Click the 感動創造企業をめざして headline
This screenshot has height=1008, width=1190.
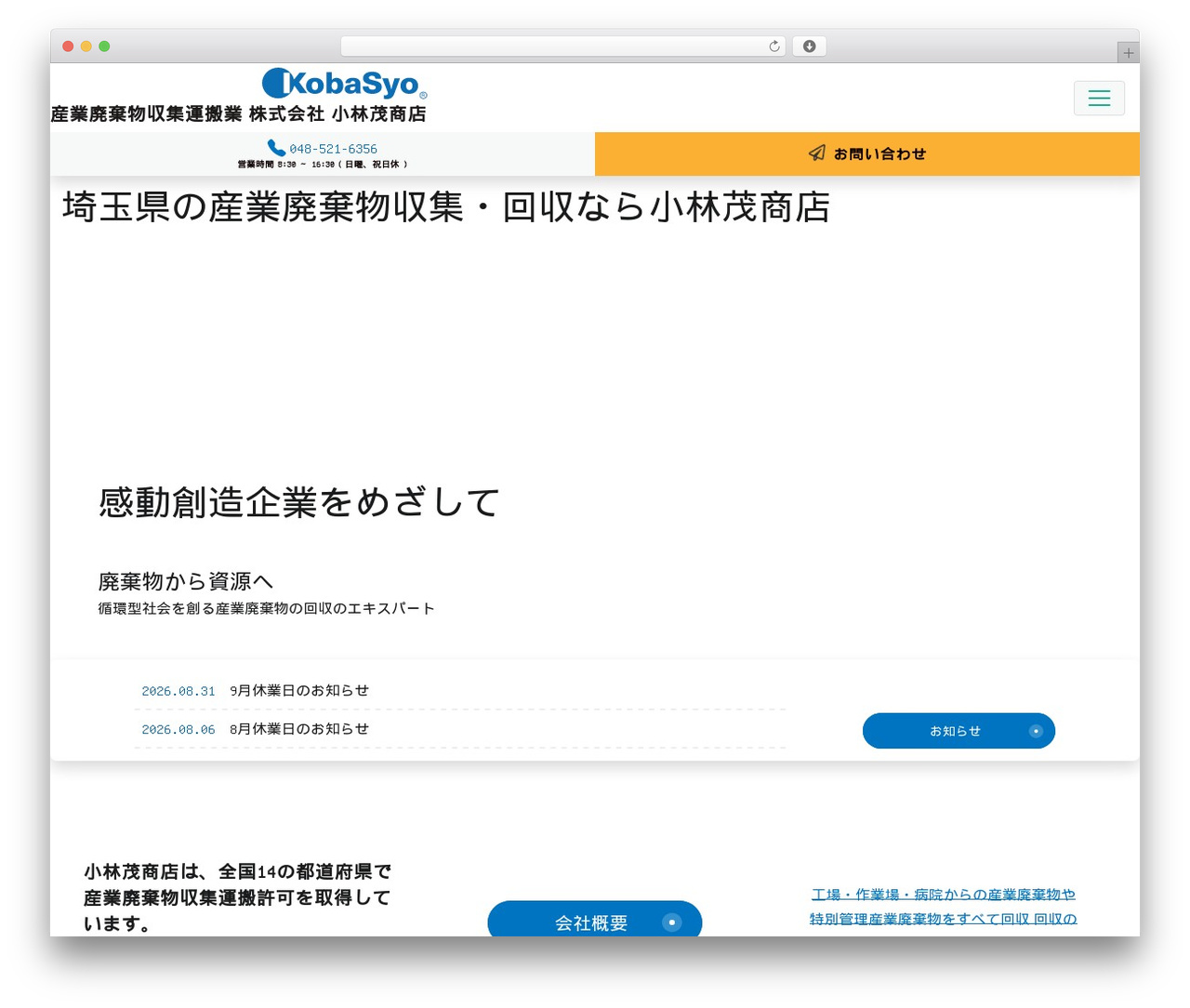pyautogui.click(x=299, y=502)
